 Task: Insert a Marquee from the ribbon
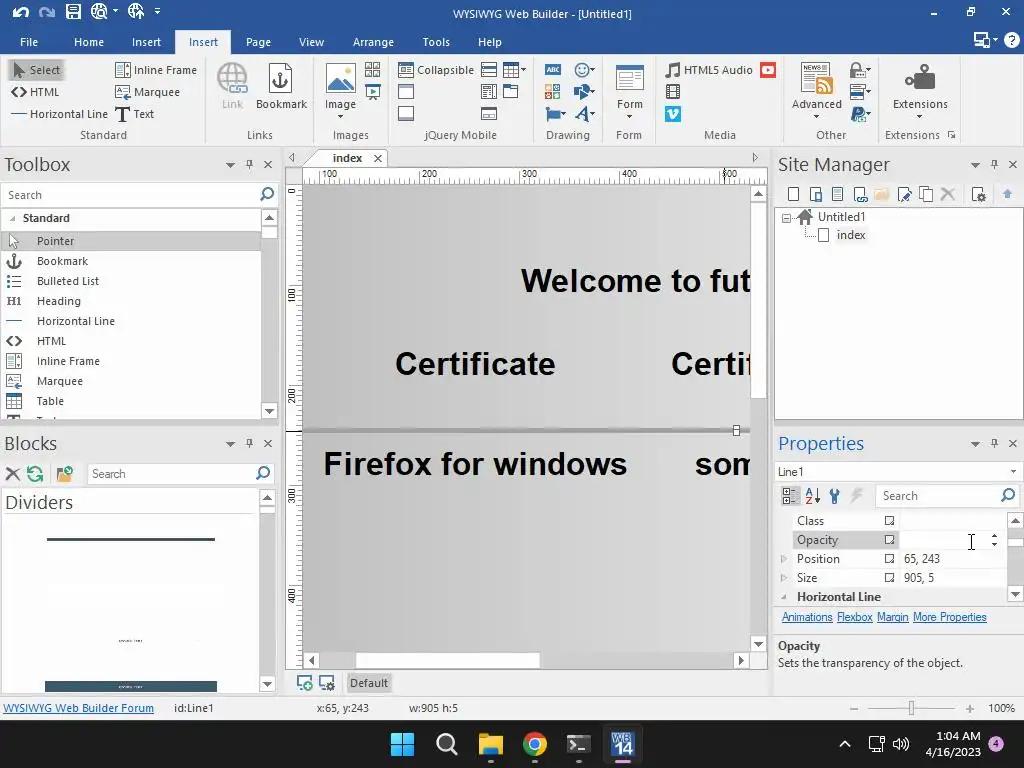tap(147, 92)
